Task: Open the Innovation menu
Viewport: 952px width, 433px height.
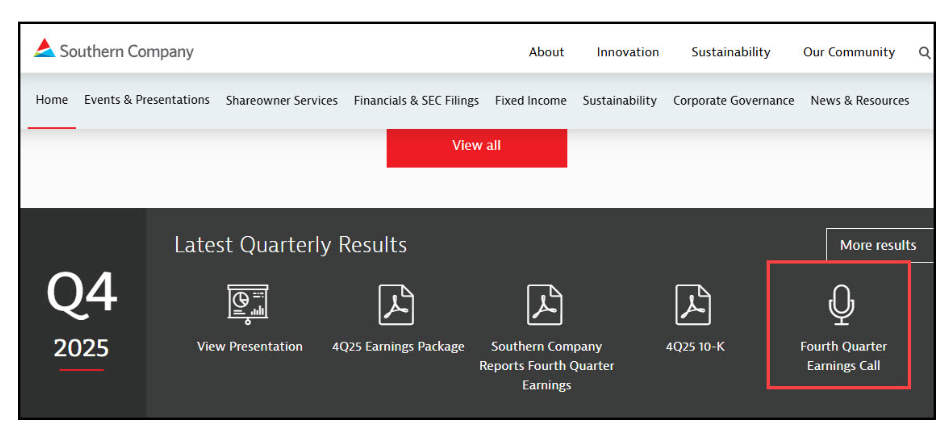Action: pos(627,52)
